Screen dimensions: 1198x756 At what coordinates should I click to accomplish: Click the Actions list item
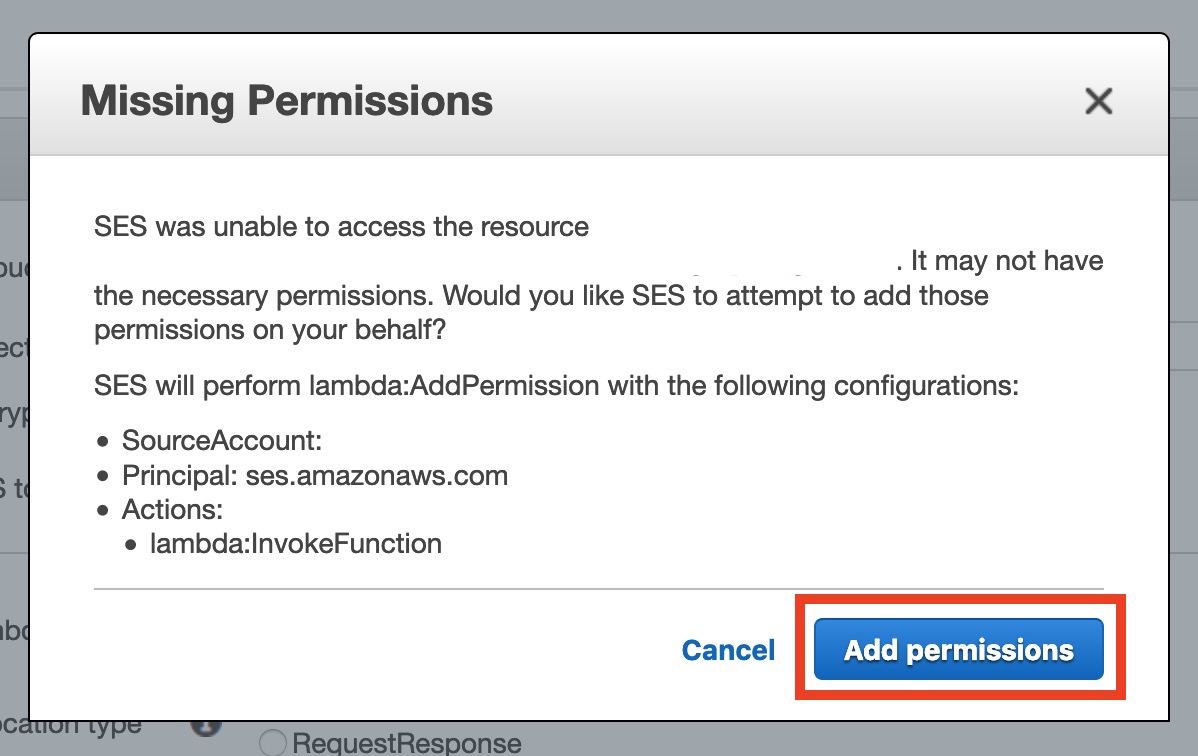click(172, 509)
